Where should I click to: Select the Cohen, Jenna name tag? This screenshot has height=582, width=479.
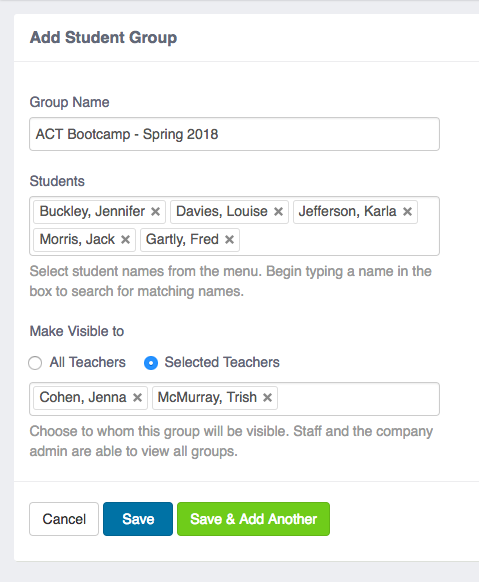point(83,398)
